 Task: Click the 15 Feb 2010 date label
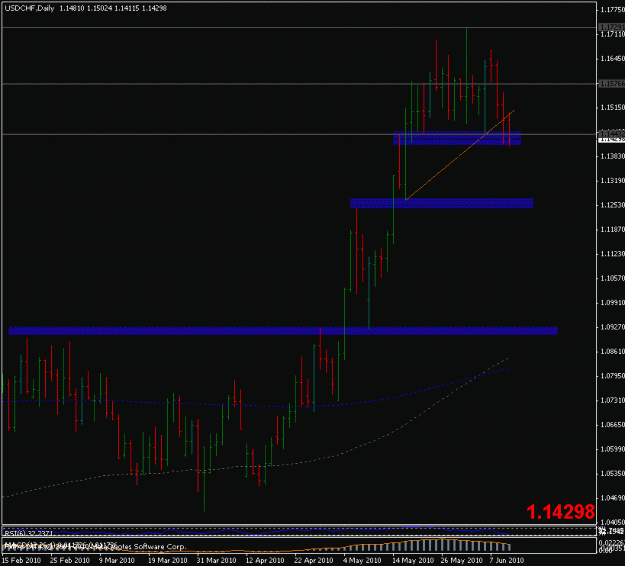click(x=22, y=560)
